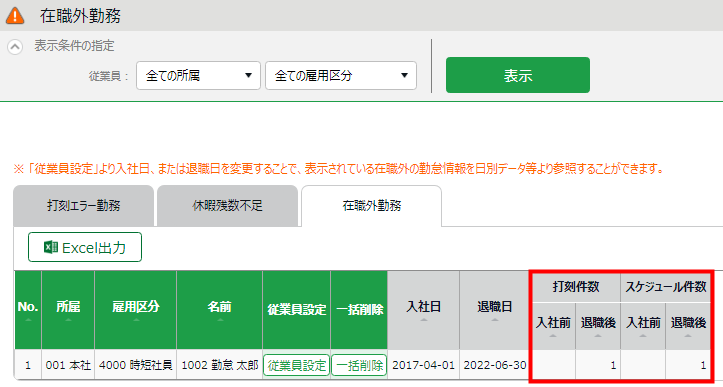The height and width of the screenshot is (387, 723).
Task: Sort by 退職後 under 打刻件数
Action: pos(598,326)
